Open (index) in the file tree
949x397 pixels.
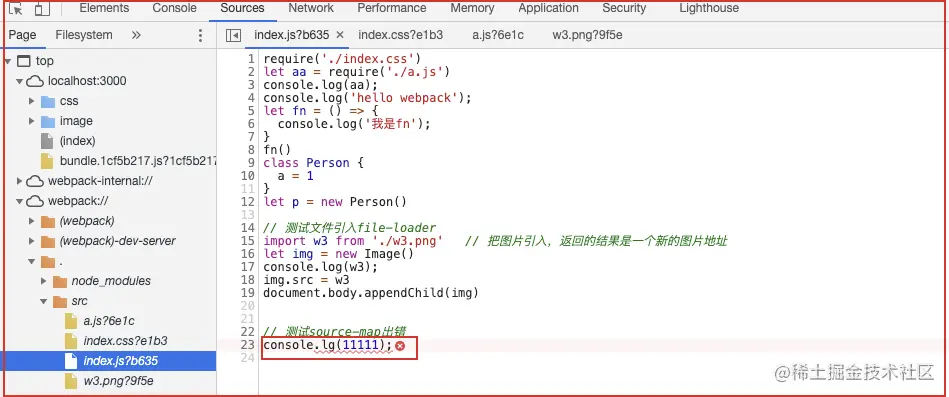(x=77, y=141)
